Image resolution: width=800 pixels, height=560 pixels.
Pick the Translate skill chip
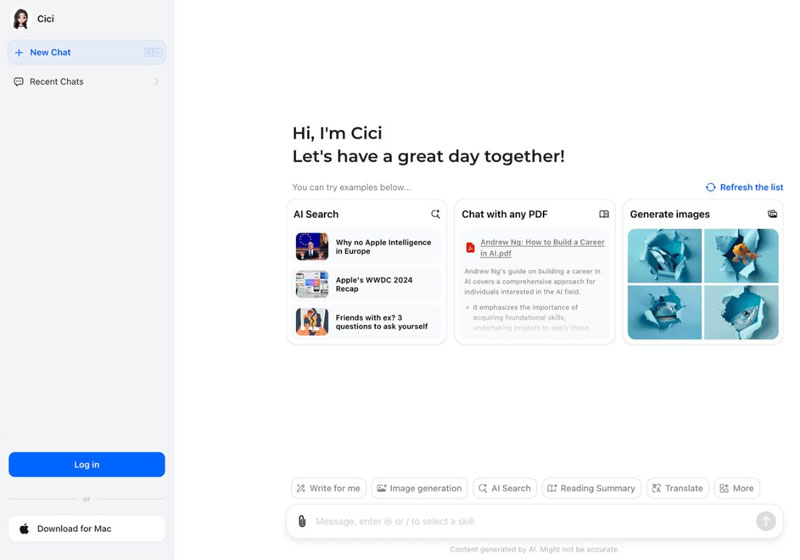coord(677,488)
